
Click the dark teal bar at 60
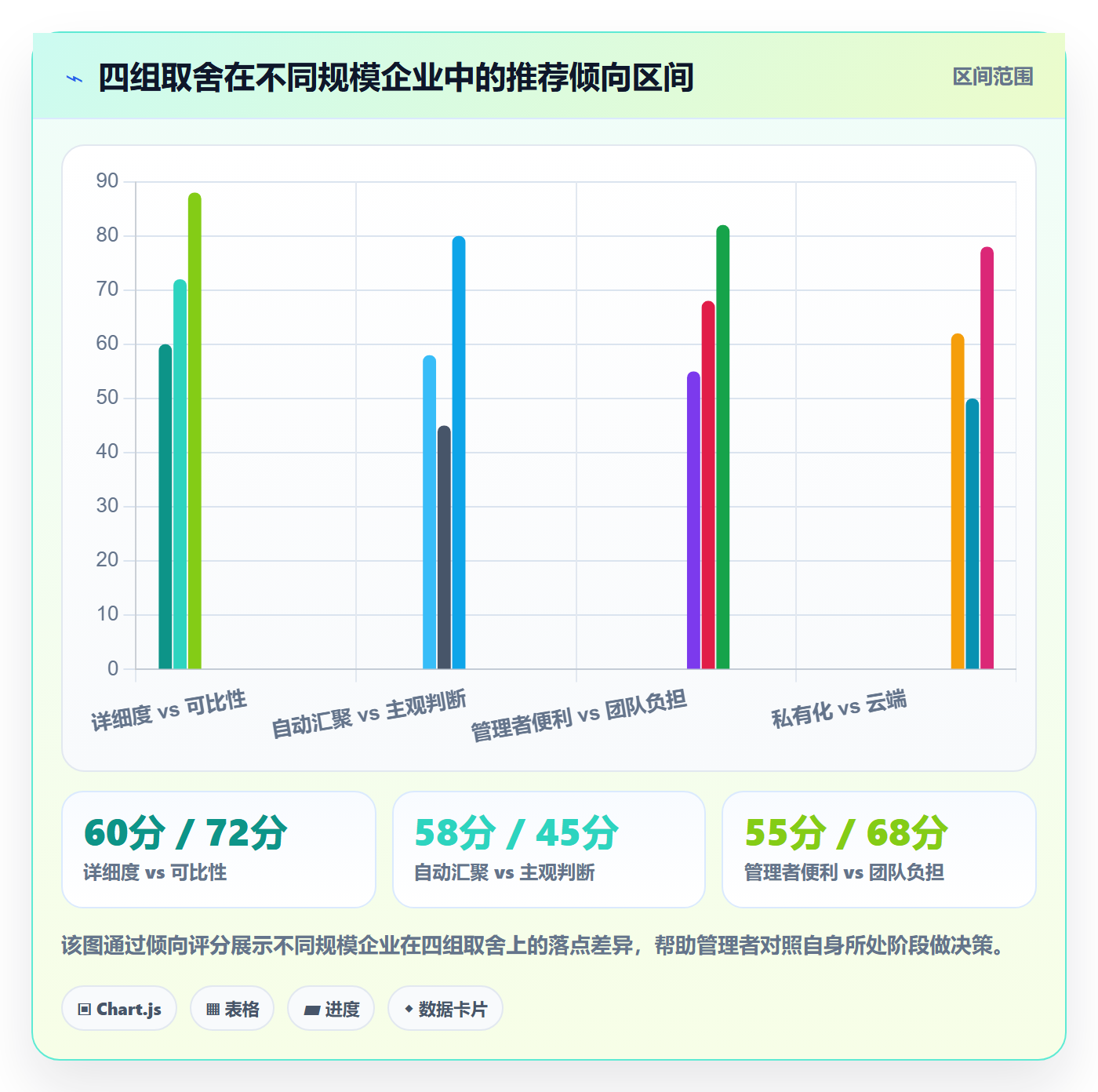(x=165, y=507)
